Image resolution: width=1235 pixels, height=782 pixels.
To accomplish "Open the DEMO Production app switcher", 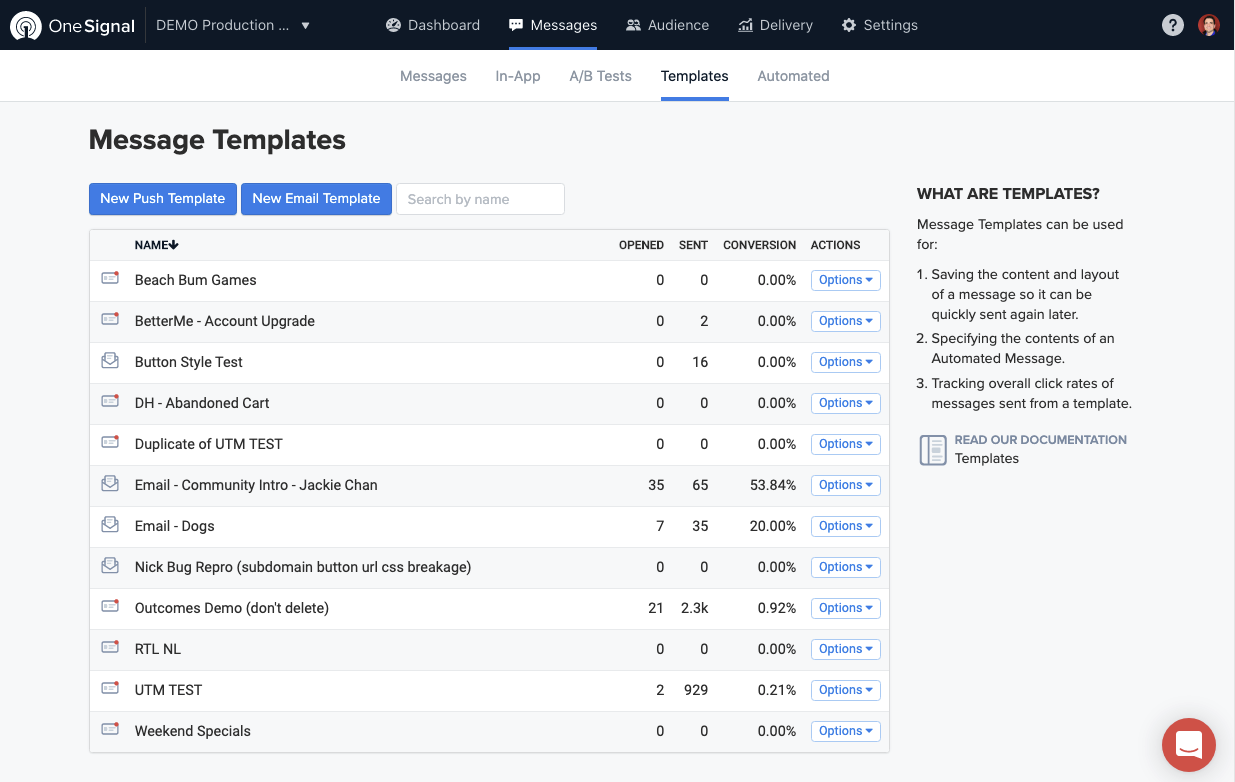I will 233,25.
